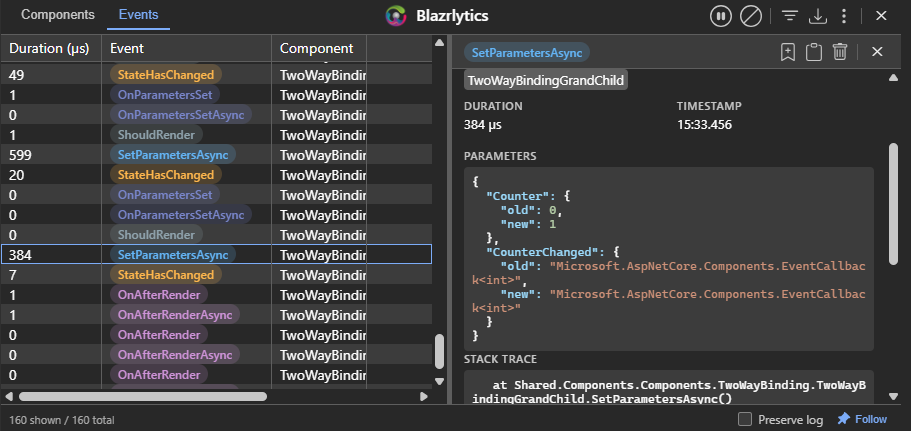The image size is (911, 431).
Task: Toggle the Follow pin button
Action: click(x=862, y=419)
